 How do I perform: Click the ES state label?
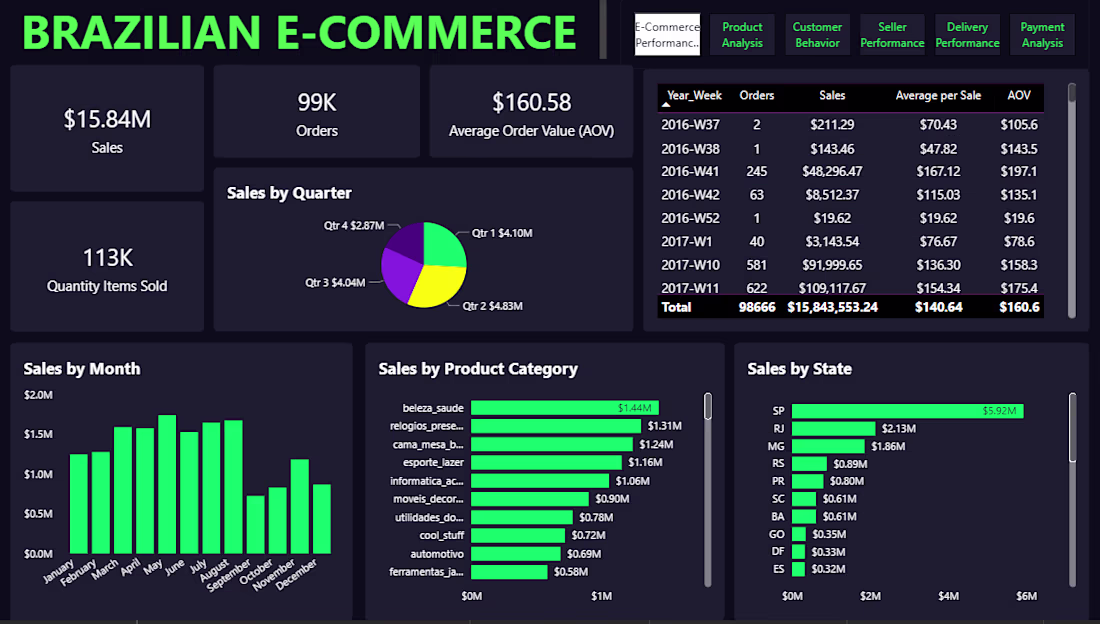click(778, 569)
